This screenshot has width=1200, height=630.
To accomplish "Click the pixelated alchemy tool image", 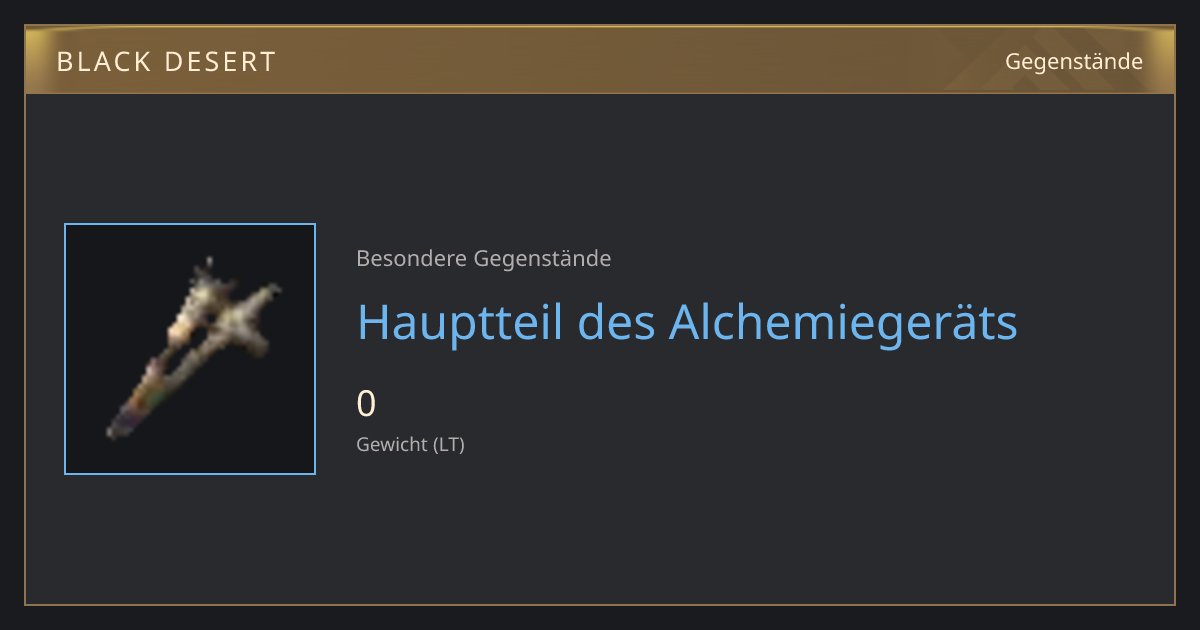I will click(195, 350).
